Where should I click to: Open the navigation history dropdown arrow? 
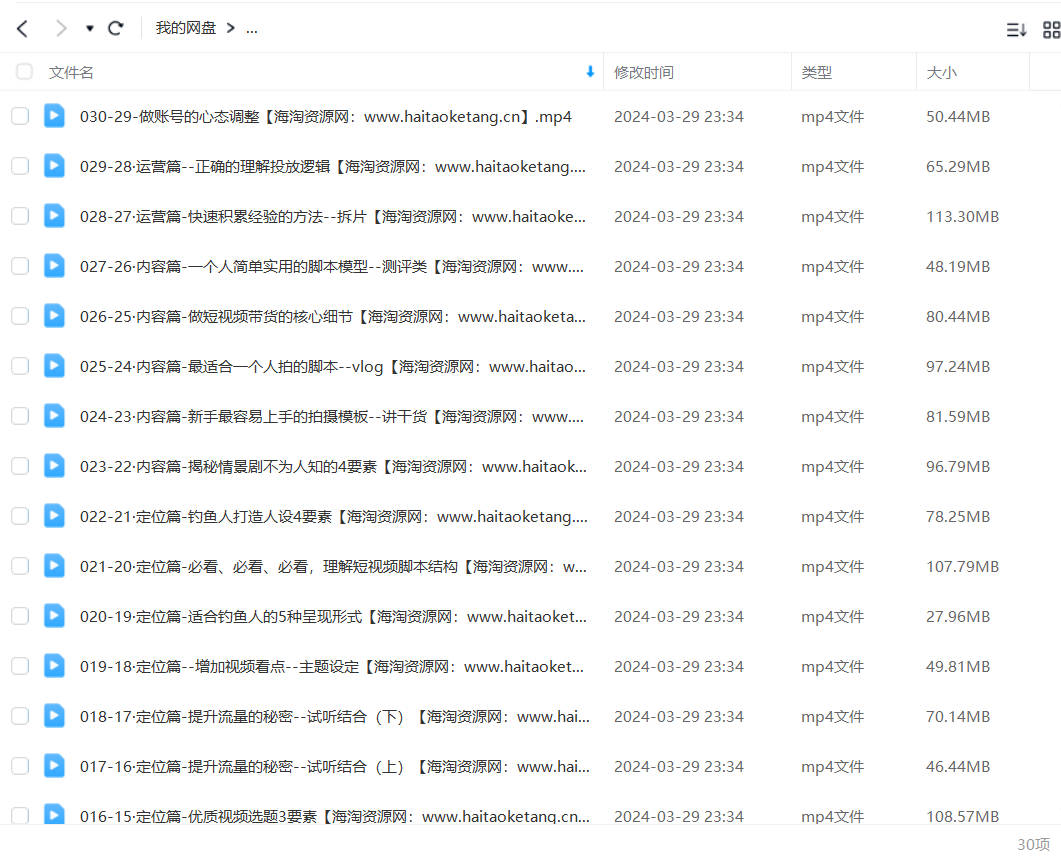coord(89,28)
